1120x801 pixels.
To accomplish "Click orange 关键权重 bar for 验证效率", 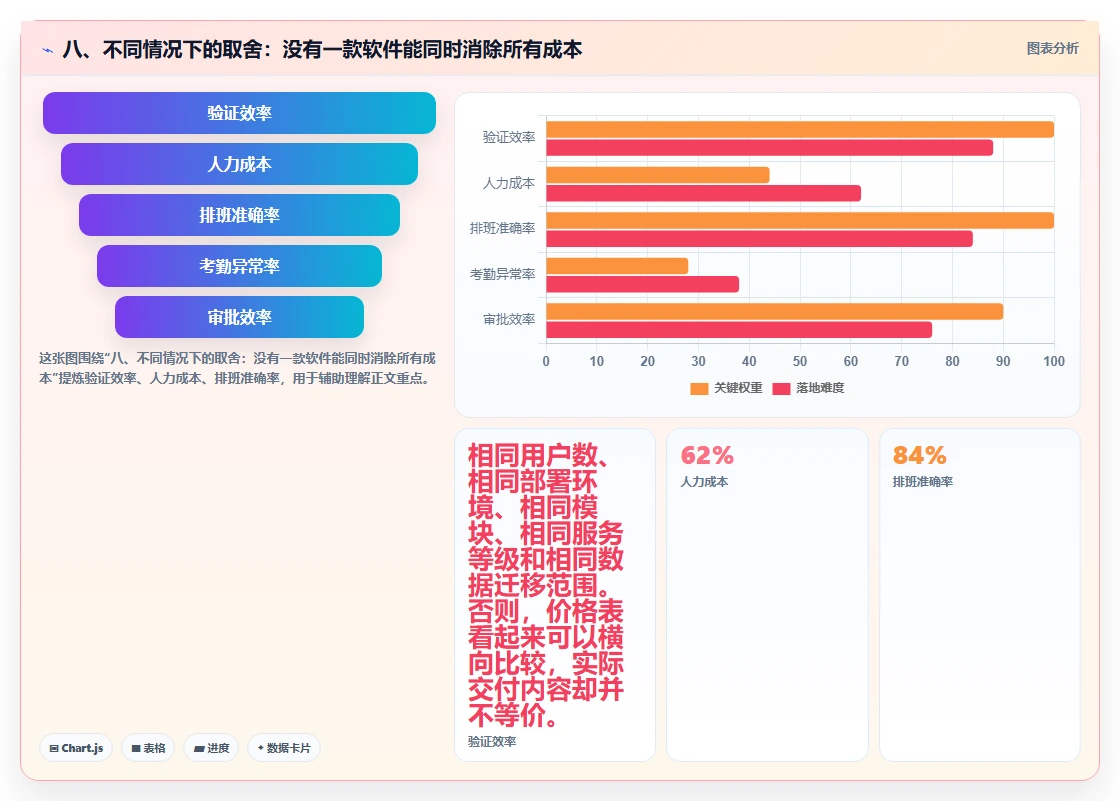I will pos(800,129).
